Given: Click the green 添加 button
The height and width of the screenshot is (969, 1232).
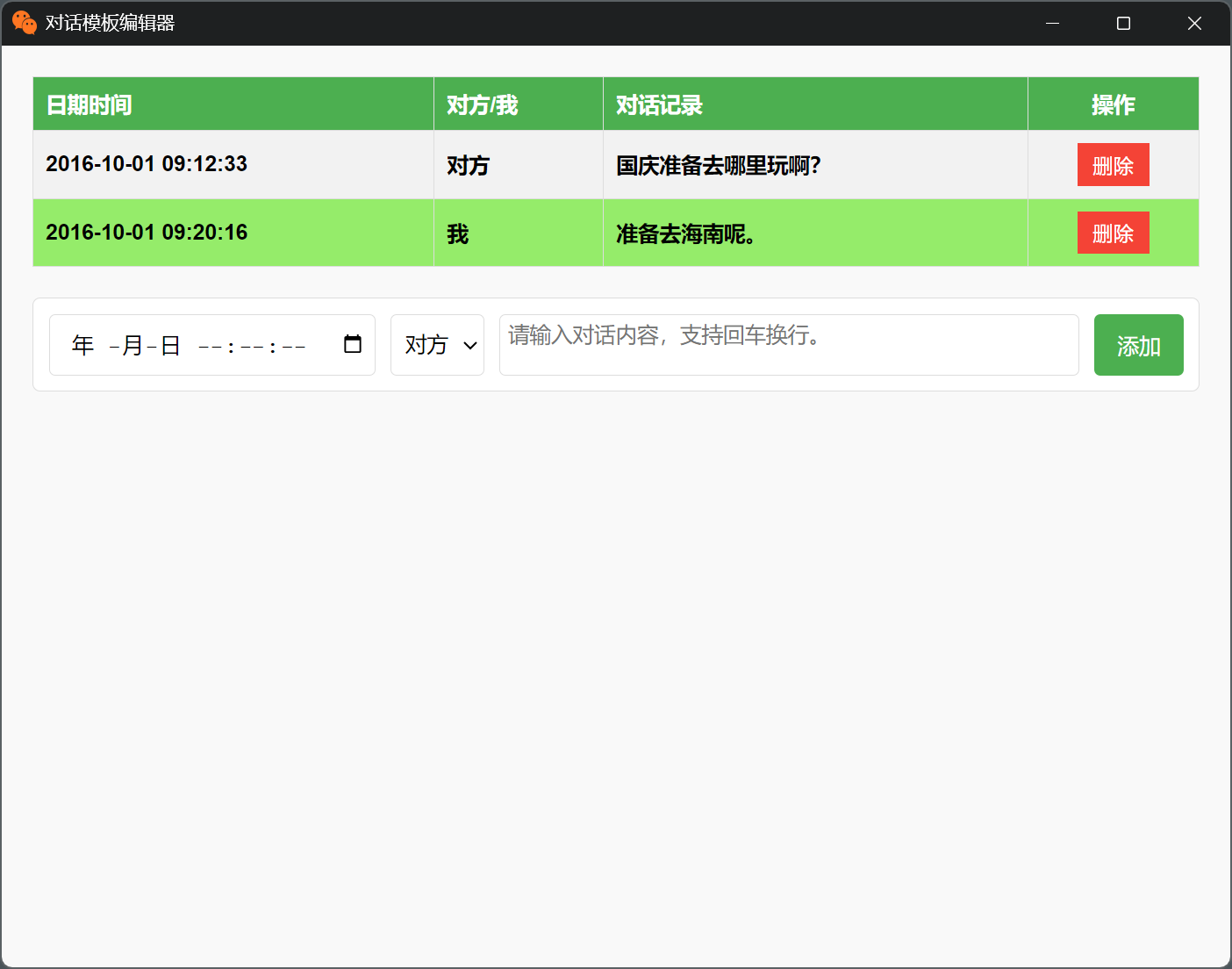Looking at the screenshot, I should (1138, 345).
